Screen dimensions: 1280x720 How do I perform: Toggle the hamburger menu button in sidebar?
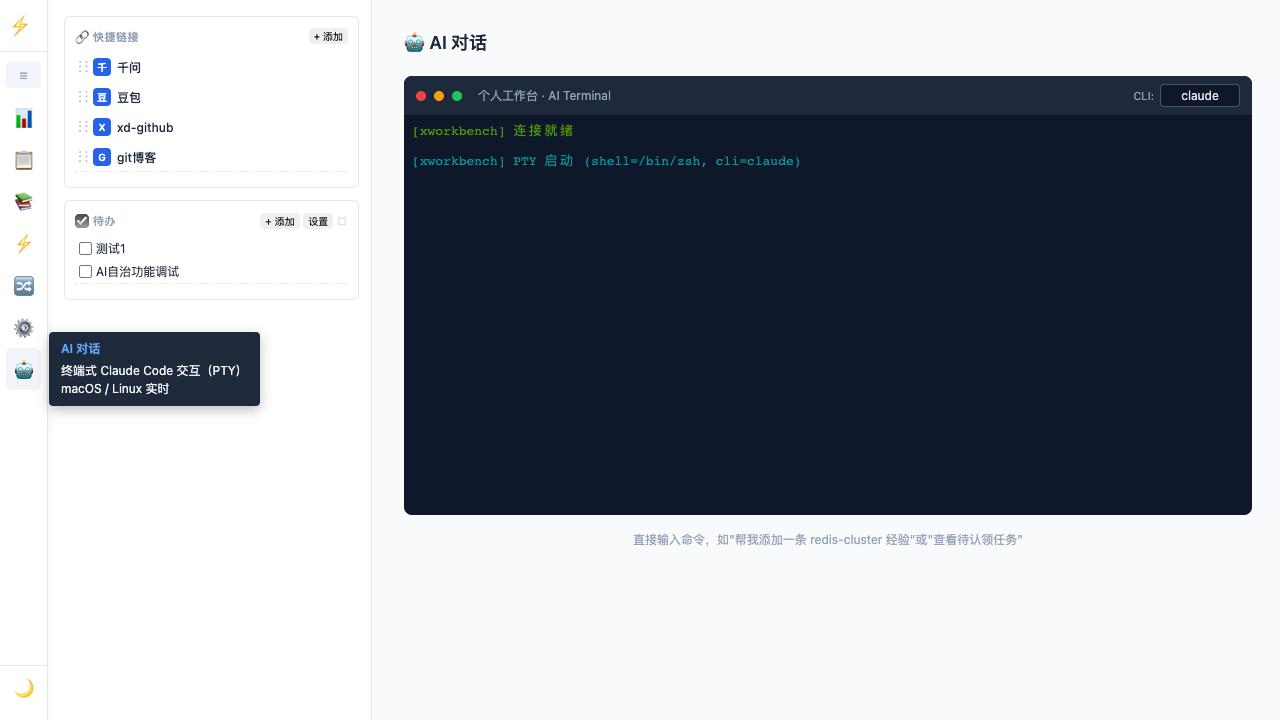click(x=23, y=75)
